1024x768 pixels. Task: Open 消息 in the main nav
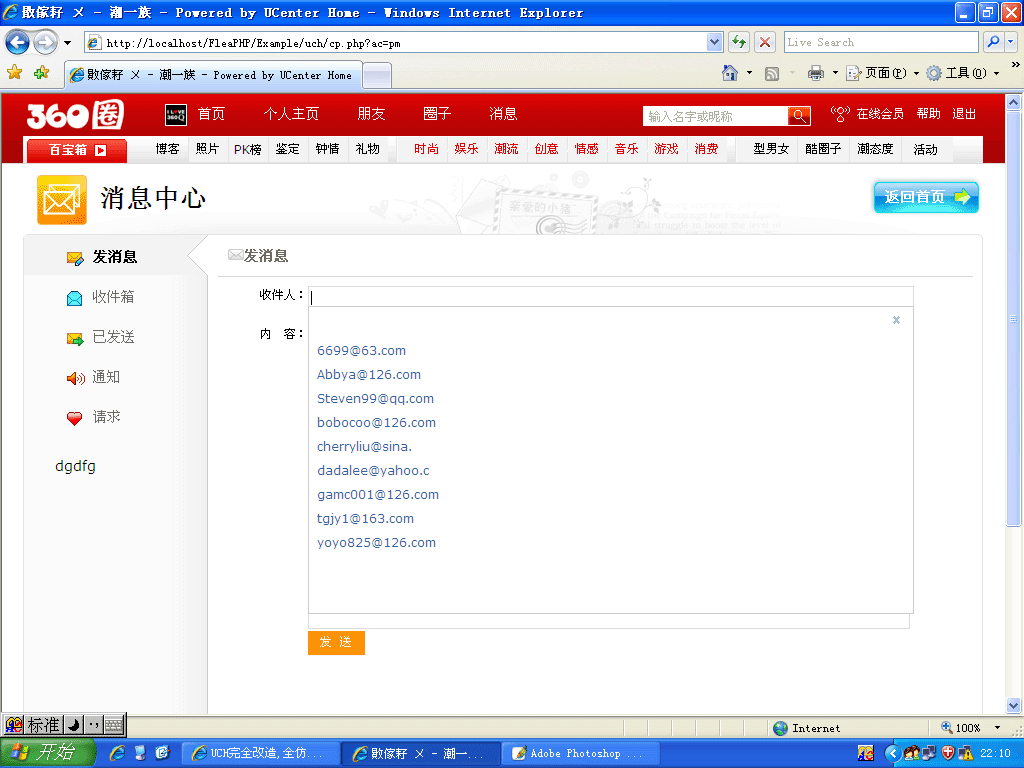[503, 114]
